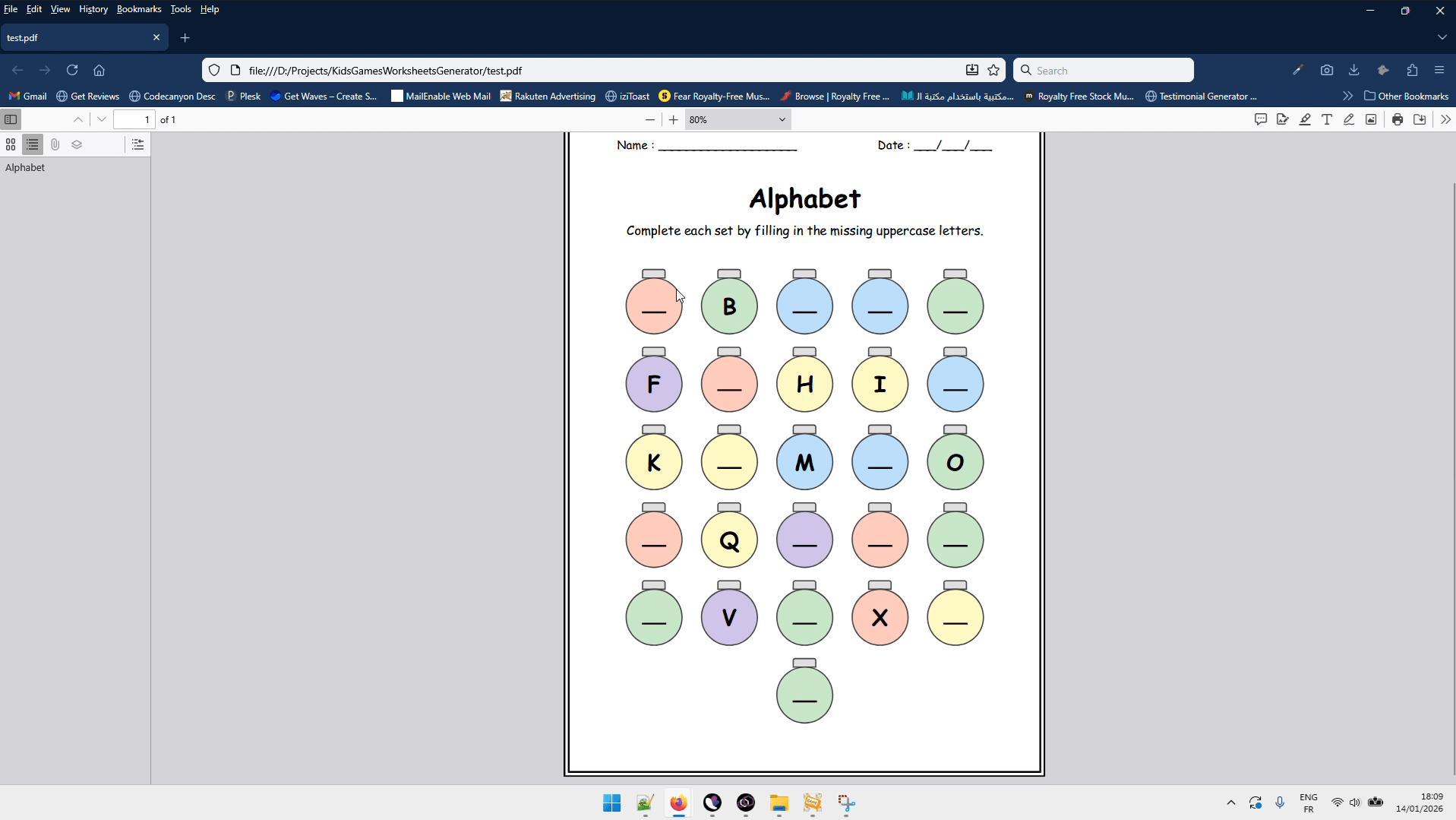The image size is (1456, 820).
Task: Expand the PDF tools overflow menu
Action: [1445, 119]
